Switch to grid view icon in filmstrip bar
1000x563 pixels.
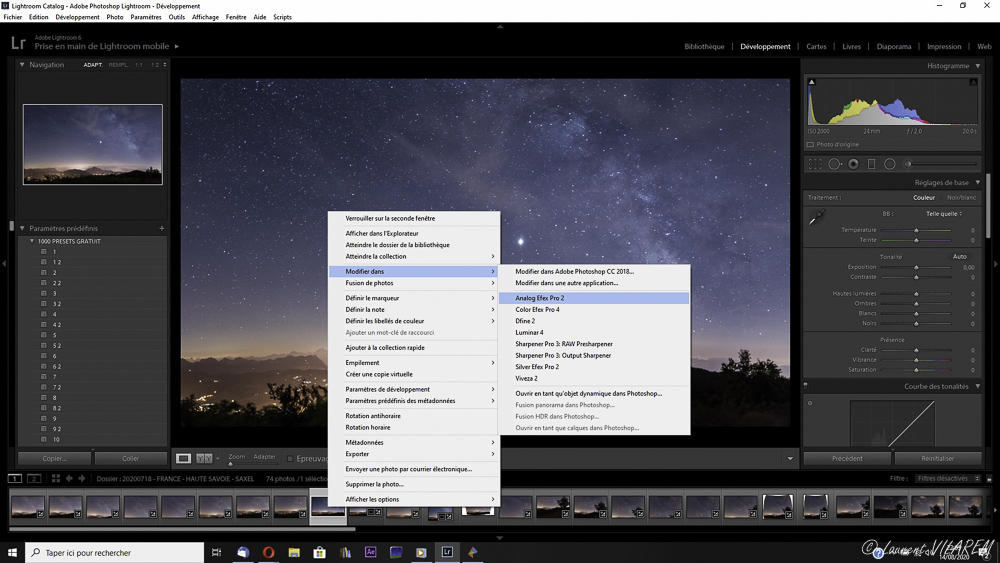tap(56, 479)
